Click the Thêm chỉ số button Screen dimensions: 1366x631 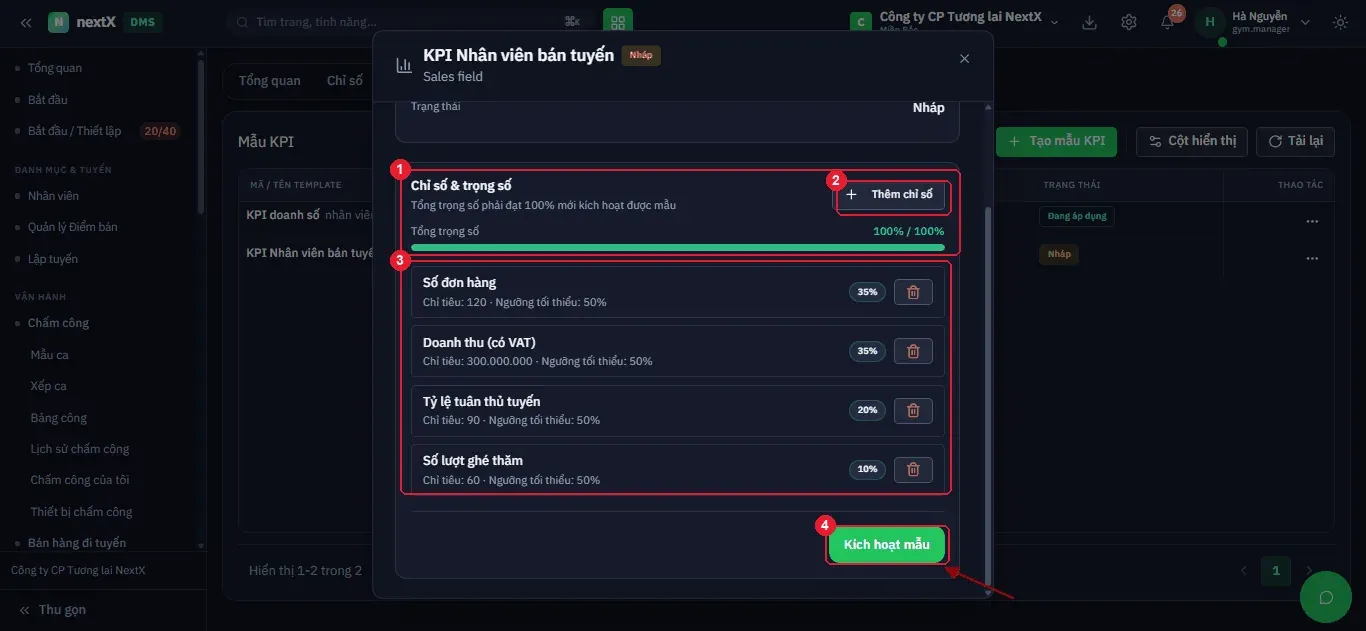890,194
